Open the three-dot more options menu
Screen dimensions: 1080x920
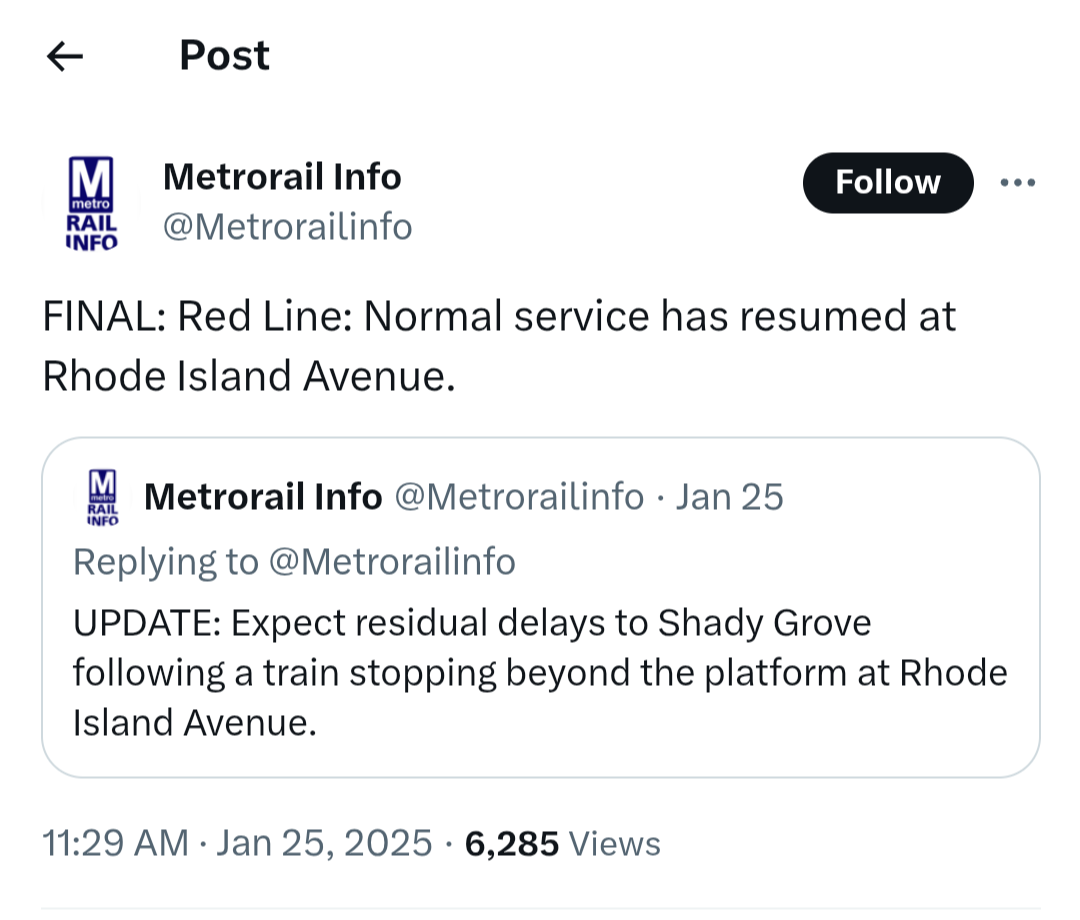(1018, 183)
